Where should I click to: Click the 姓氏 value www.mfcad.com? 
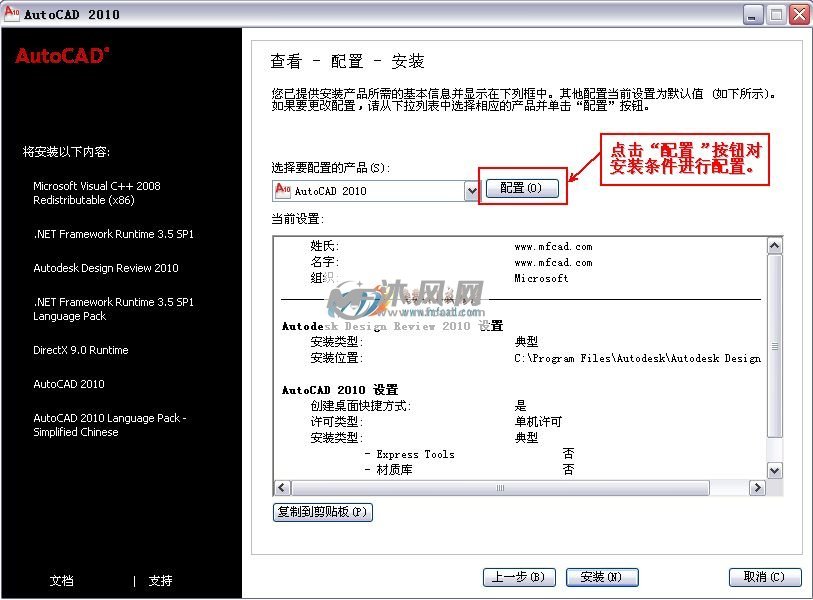553,247
